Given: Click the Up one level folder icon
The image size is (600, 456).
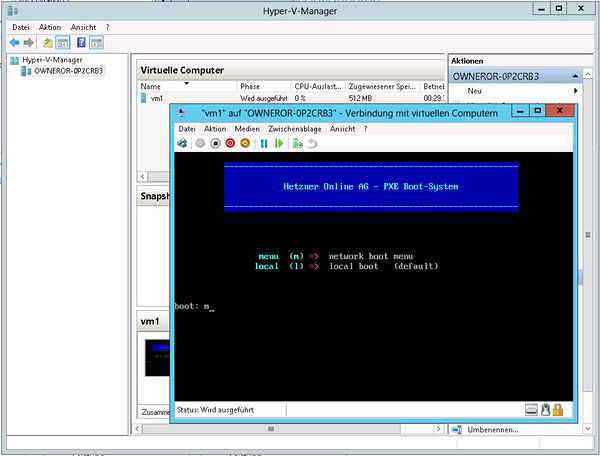Looking at the screenshot, I should [x=47, y=42].
